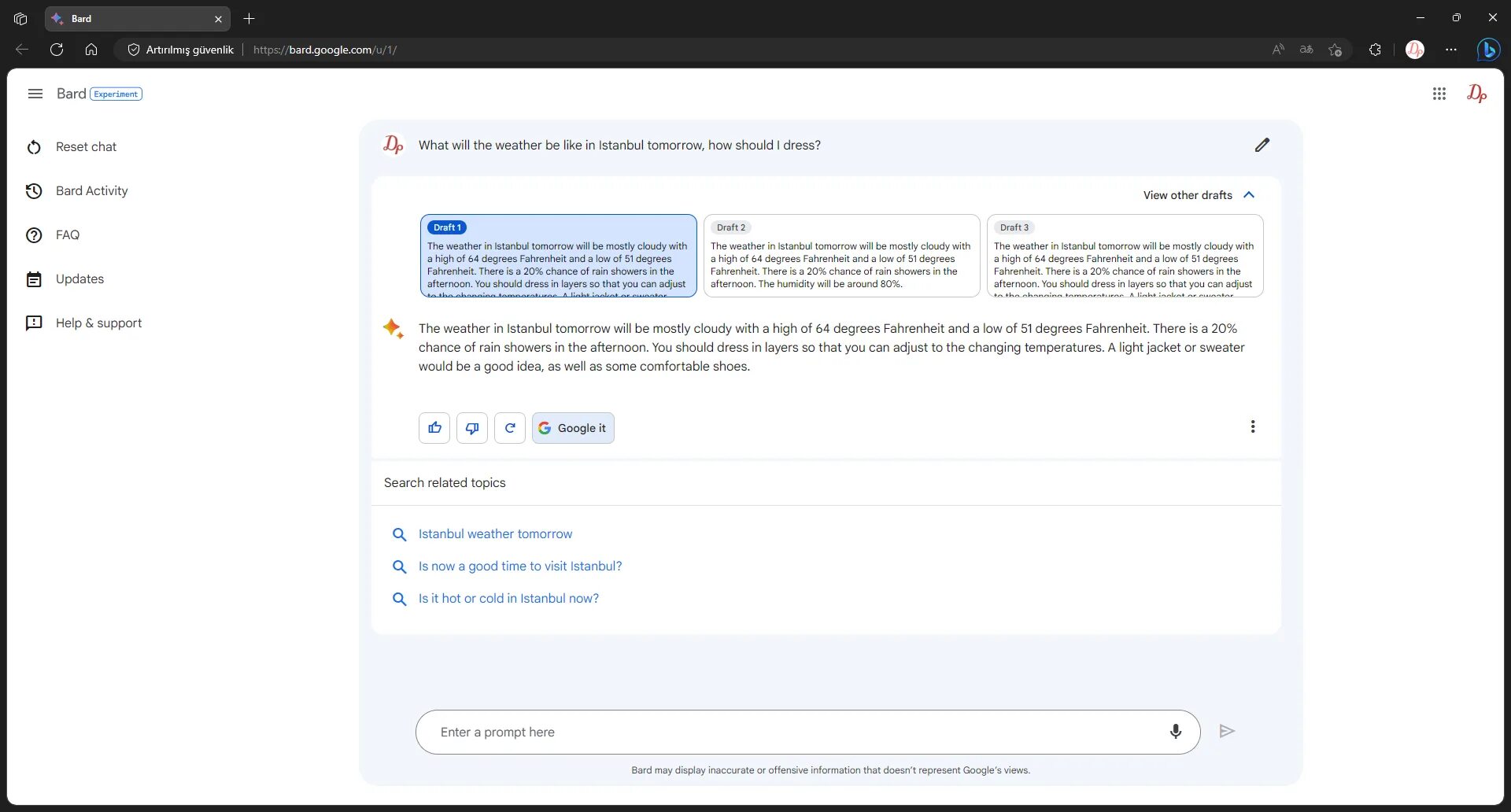Click the Artırılmış güvenlik security indicator
Image resolution: width=1511 pixels, height=812 pixels.
tap(181, 50)
